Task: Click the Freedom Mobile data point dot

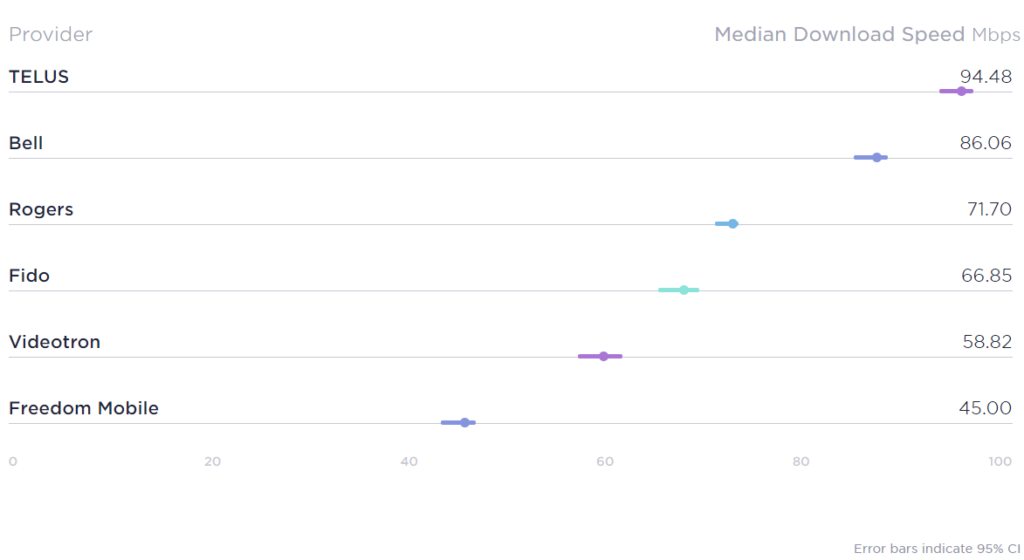Action: pos(464,423)
